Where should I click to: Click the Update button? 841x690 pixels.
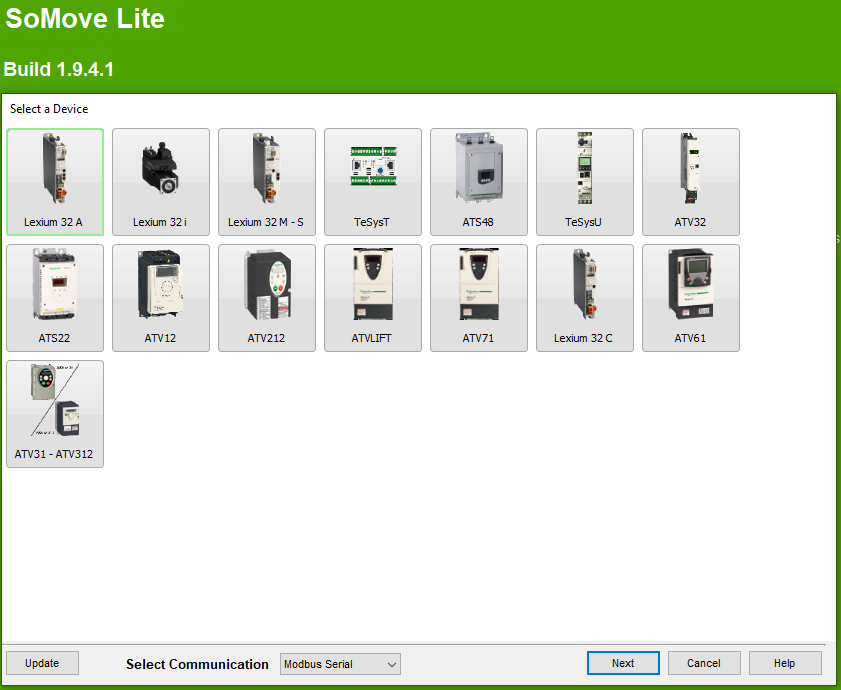[42, 663]
